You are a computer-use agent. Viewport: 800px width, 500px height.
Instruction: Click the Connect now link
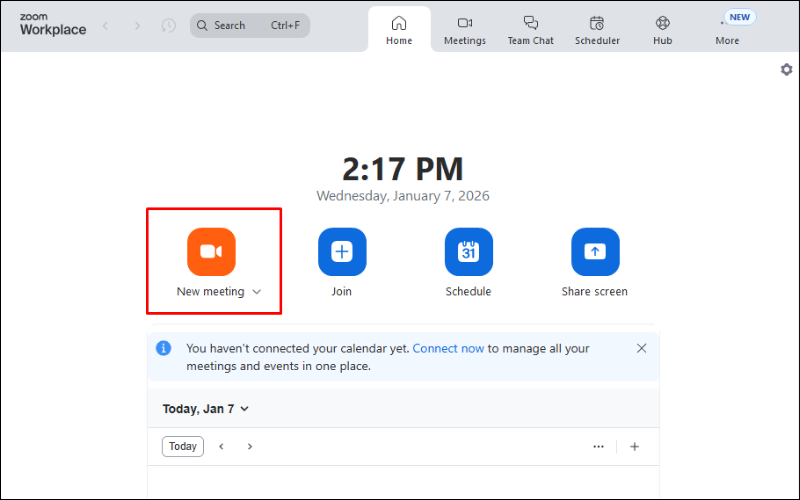tap(448, 348)
